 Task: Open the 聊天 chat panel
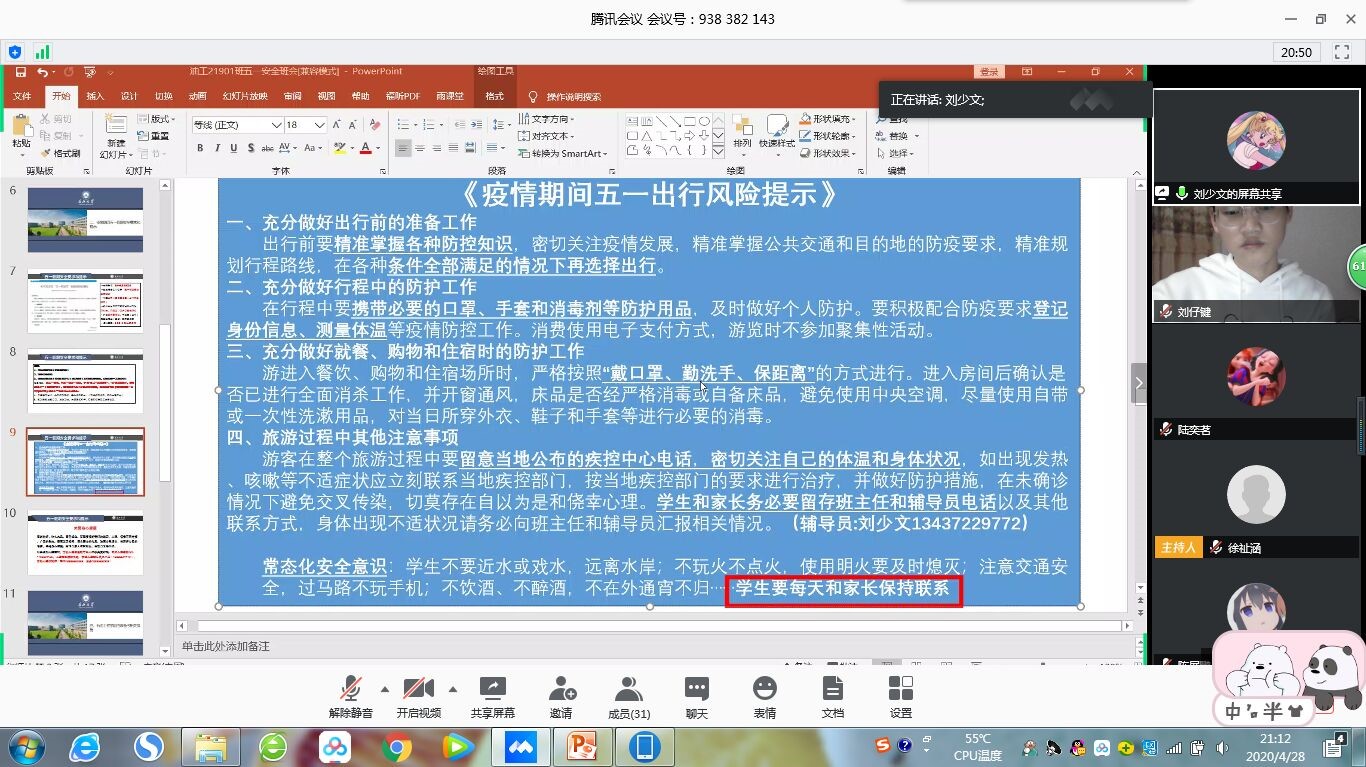pyautogui.click(x=696, y=696)
